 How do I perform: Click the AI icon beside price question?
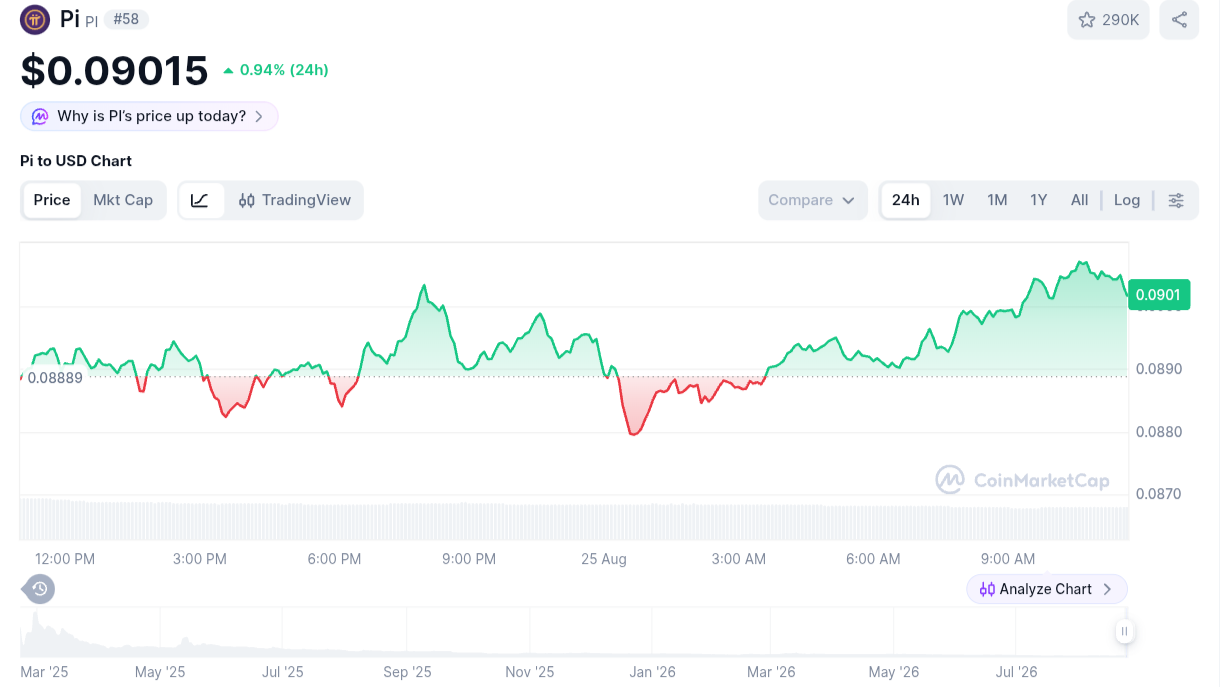click(x=40, y=116)
